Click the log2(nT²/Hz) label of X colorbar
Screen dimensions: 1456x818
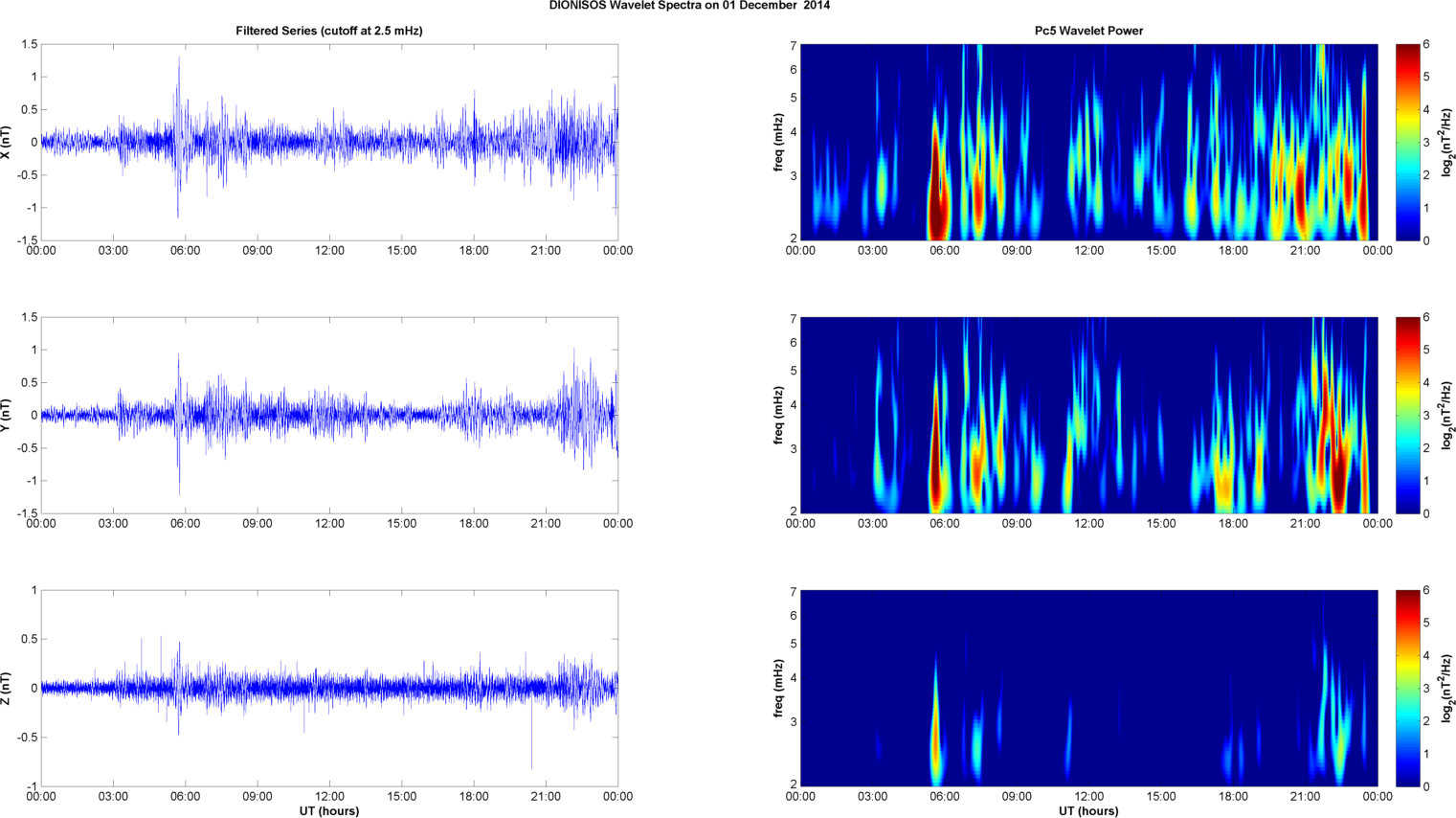pyautogui.click(x=1448, y=142)
